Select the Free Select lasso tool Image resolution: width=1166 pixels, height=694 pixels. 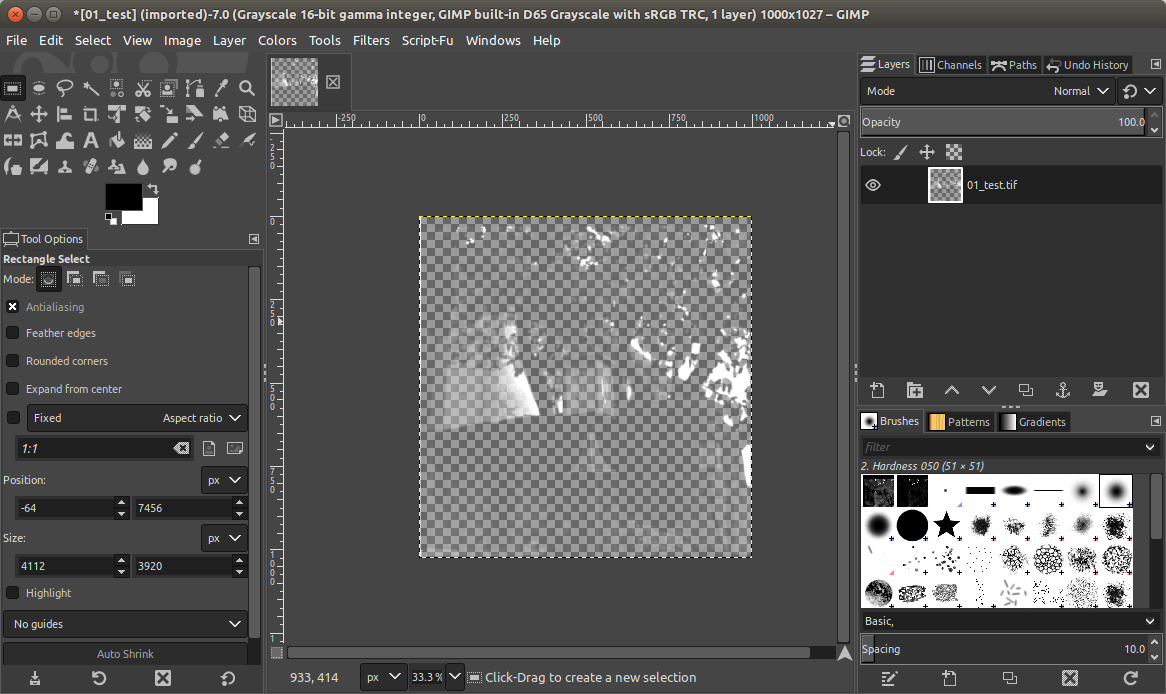(x=65, y=89)
